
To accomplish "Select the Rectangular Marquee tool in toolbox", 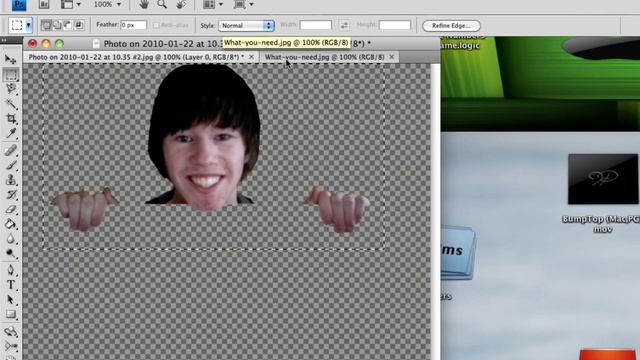I will pyautogui.click(x=11, y=74).
